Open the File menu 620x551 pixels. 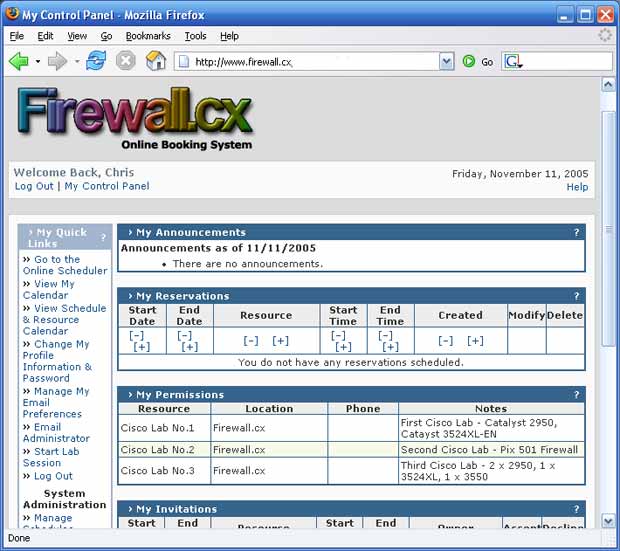[x=17, y=36]
